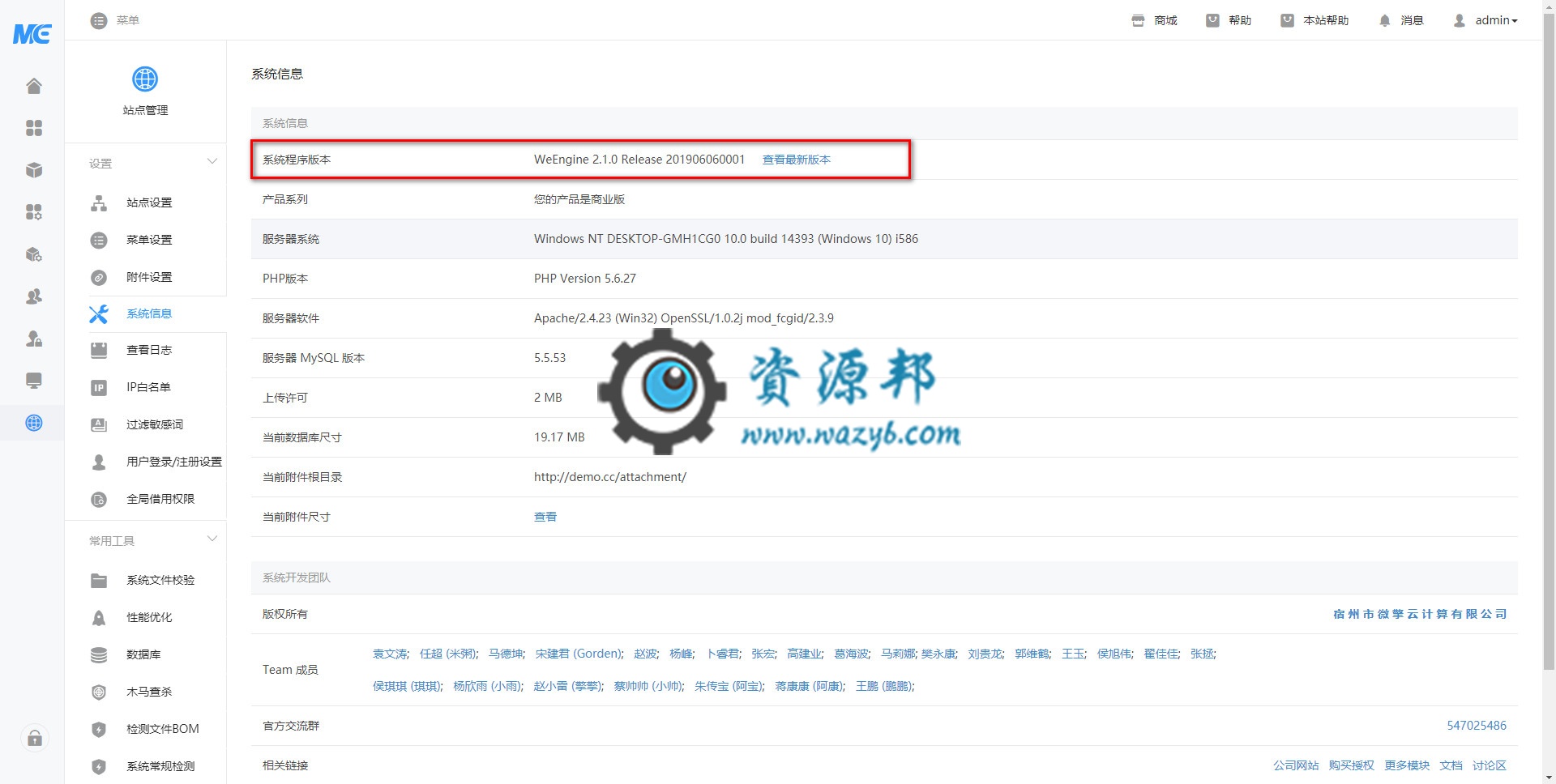The image size is (1556, 784).
Task: Open the 公司网站 link
Action: (x=1296, y=765)
